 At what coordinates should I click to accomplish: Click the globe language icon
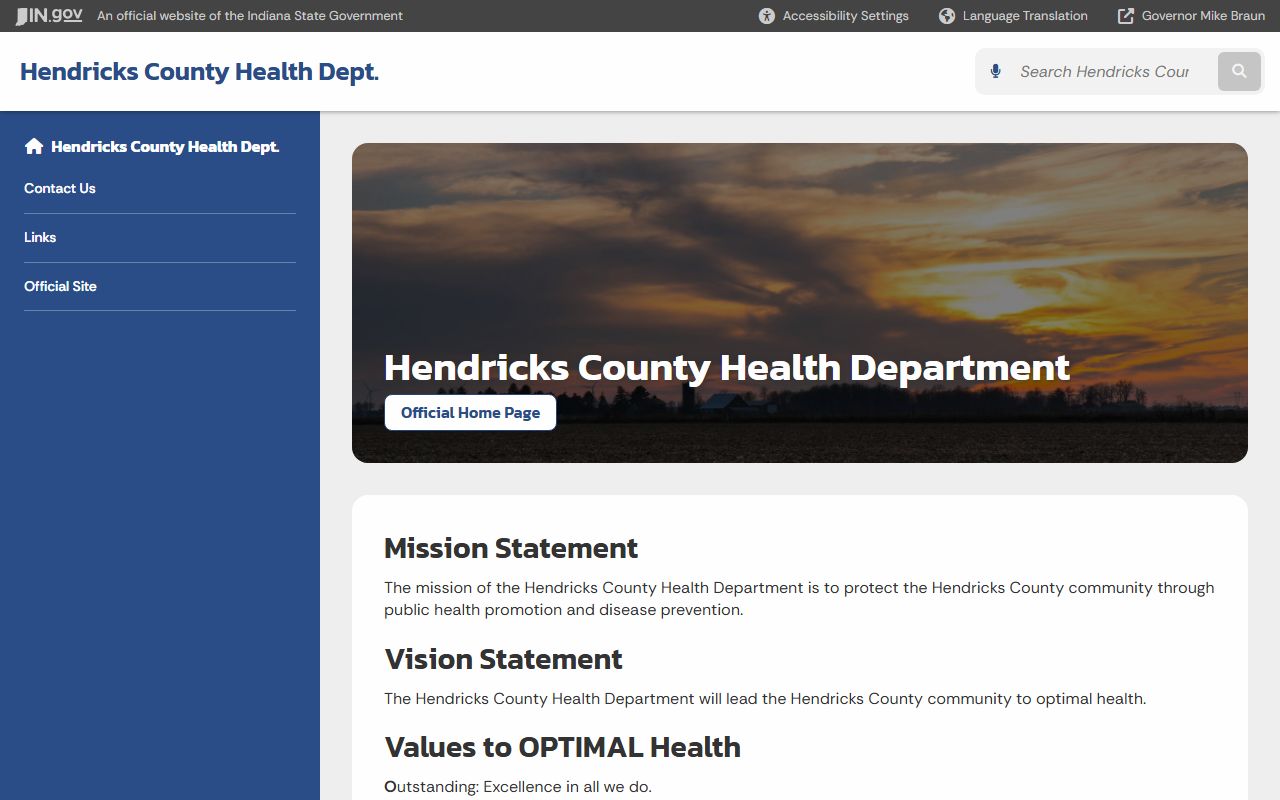point(947,16)
